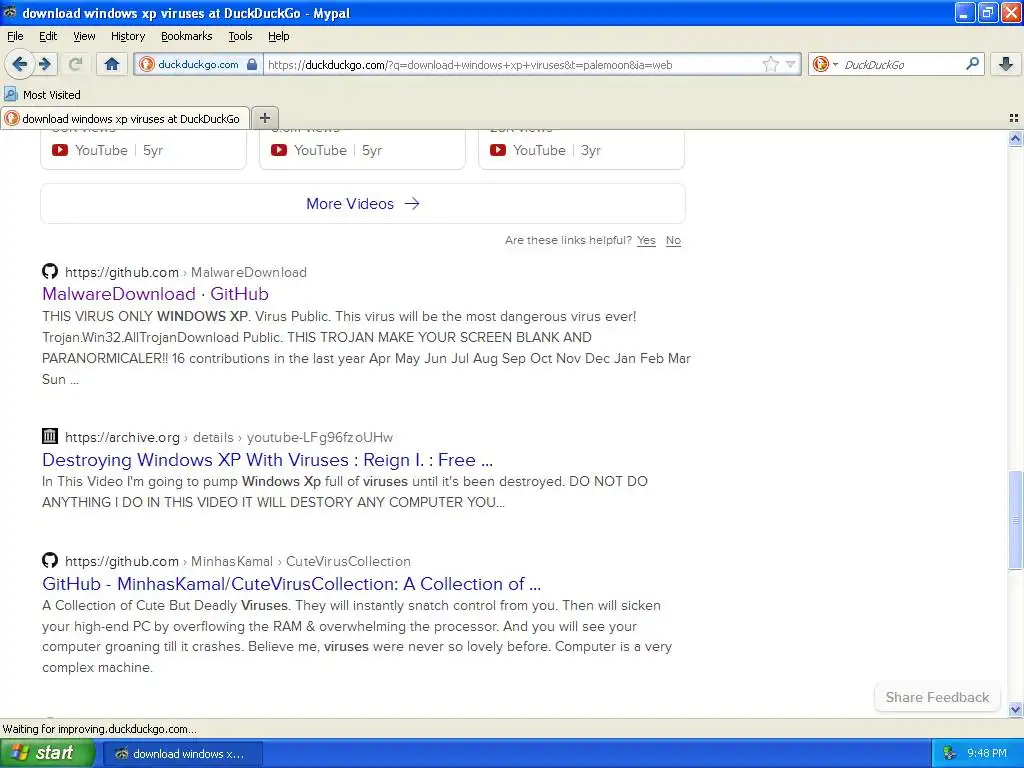The height and width of the screenshot is (768, 1024).
Task: Go forward with the Forward arrow button
Action: click(x=45, y=64)
